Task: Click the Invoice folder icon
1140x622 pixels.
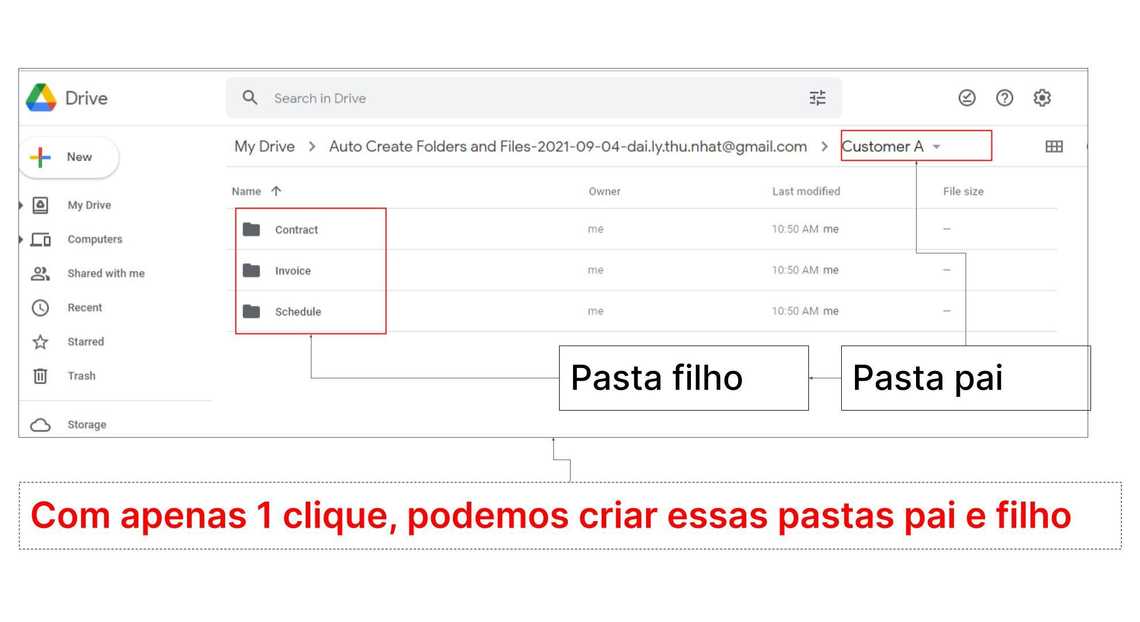Action: (x=252, y=270)
